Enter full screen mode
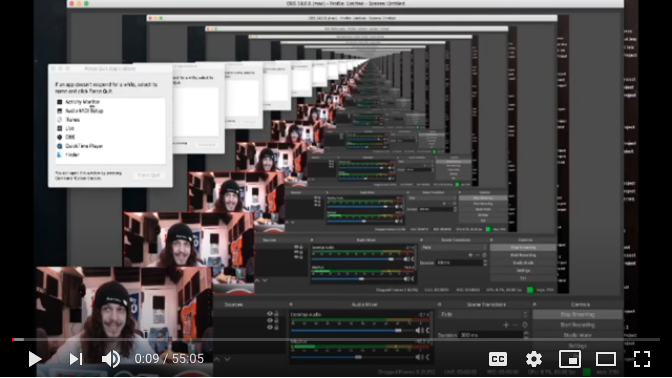The height and width of the screenshot is (378, 672). [x=642, y=359]
